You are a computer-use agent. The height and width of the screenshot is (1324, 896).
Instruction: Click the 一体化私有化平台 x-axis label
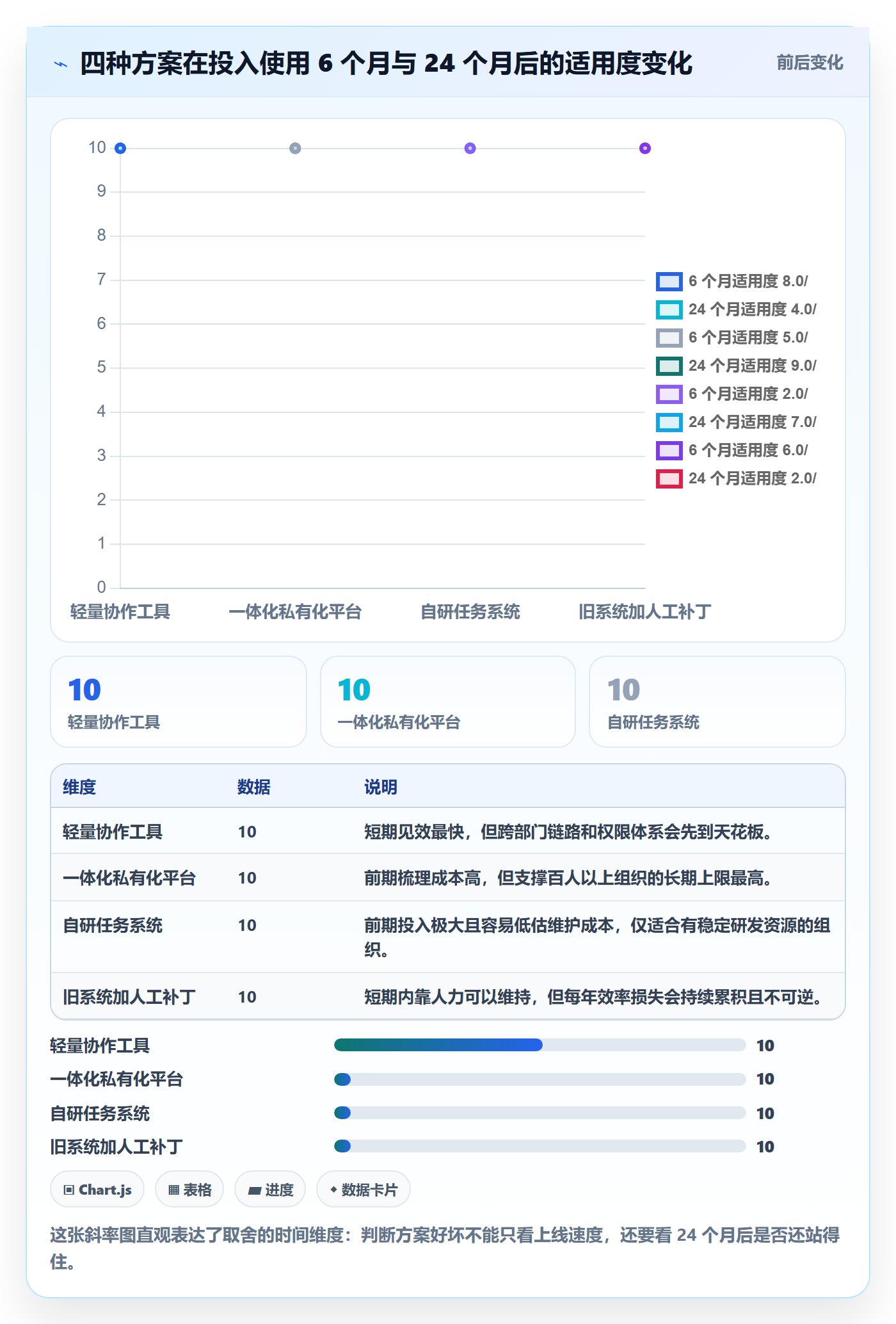(295, 612)
